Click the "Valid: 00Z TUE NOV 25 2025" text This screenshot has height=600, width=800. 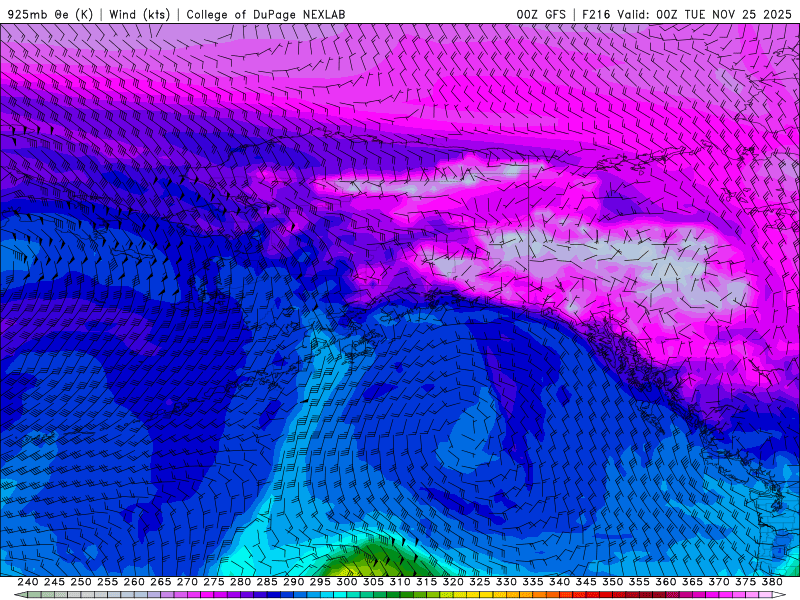pos(704,14)
